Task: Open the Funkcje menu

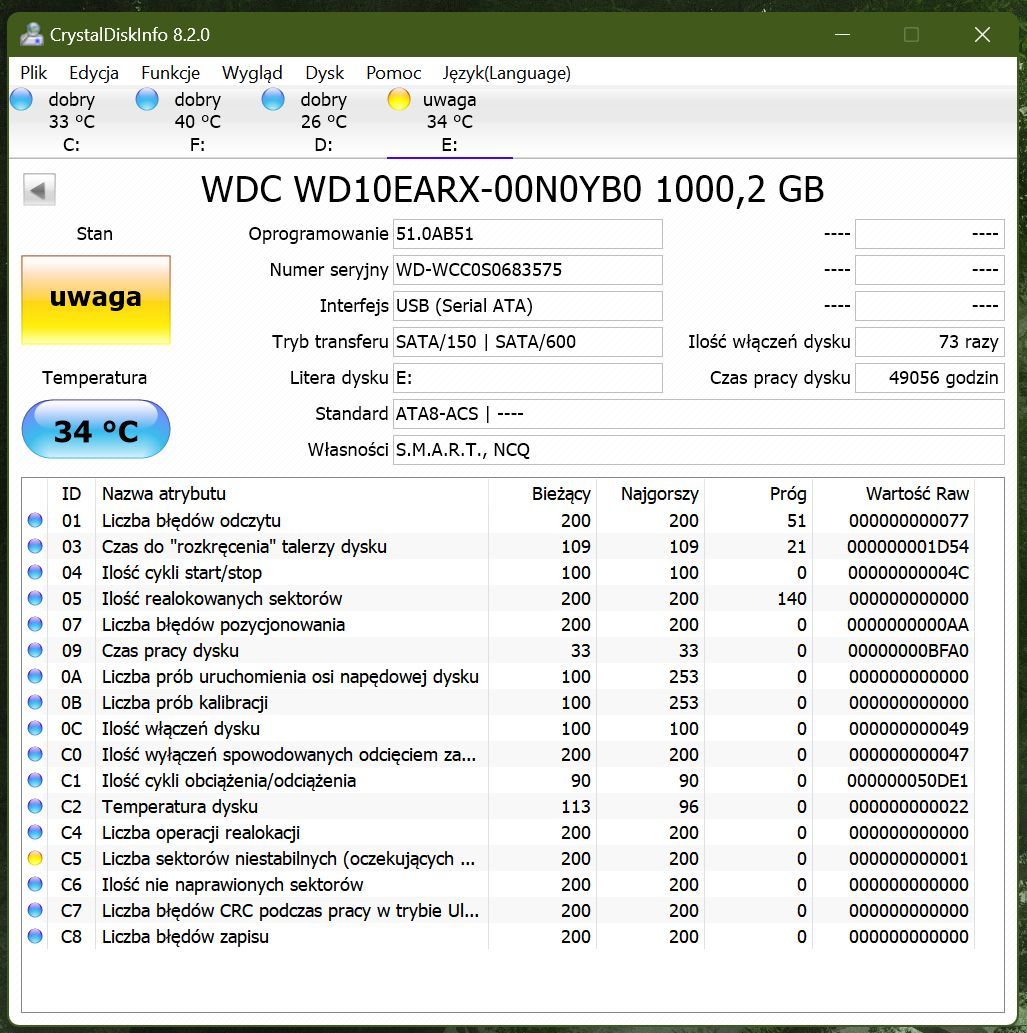Action: click(x=170, y=72)
